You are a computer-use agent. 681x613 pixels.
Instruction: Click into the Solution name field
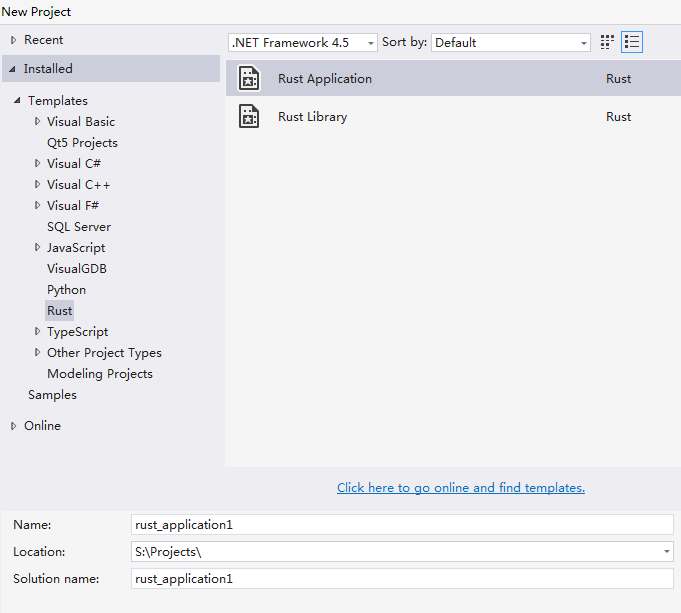point(402,578)
